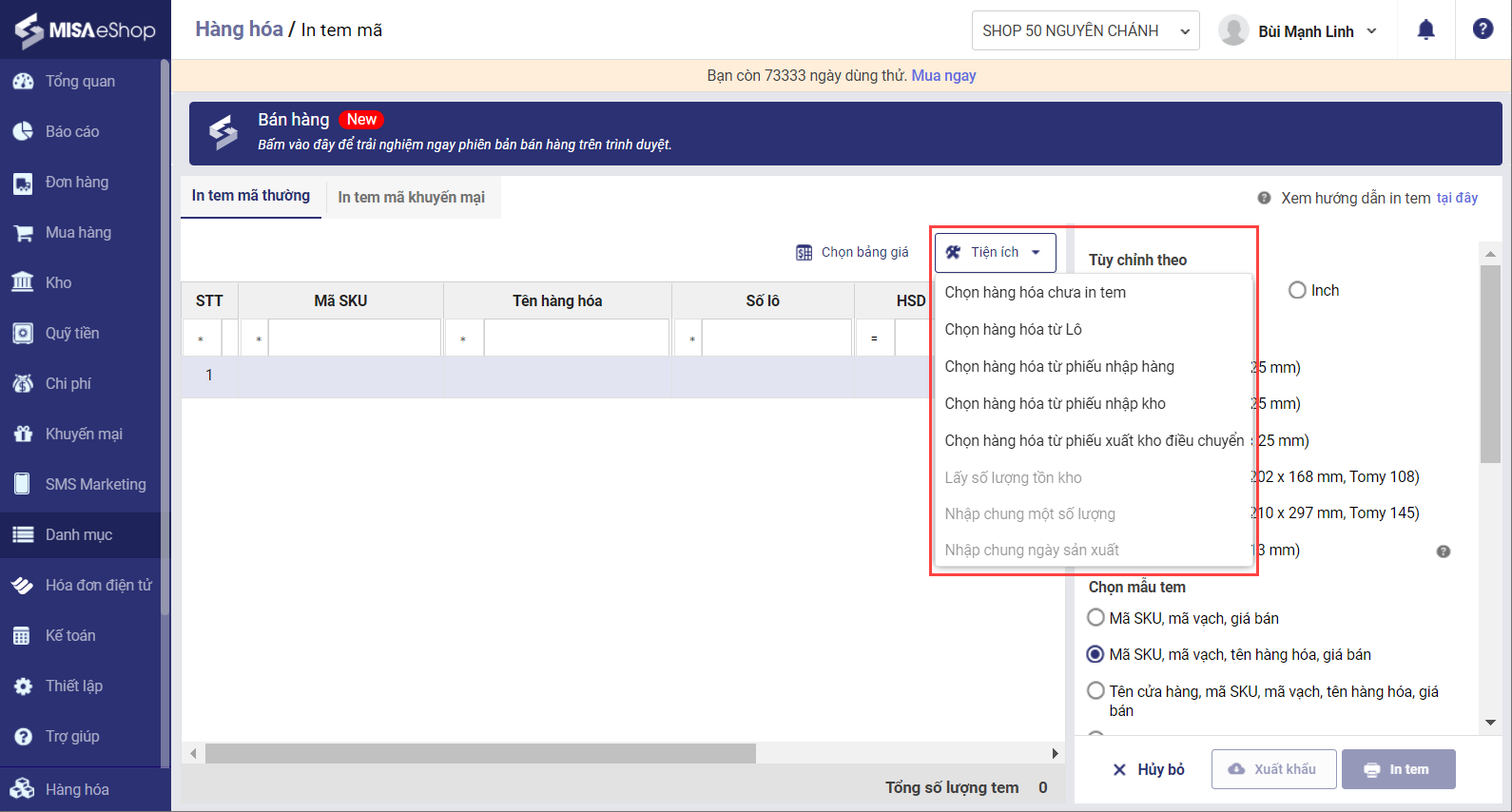This screenshot has width=1512, height=812.
Task: Click the Khuyến mại gift icon
Action: click(x=23, y=435)
